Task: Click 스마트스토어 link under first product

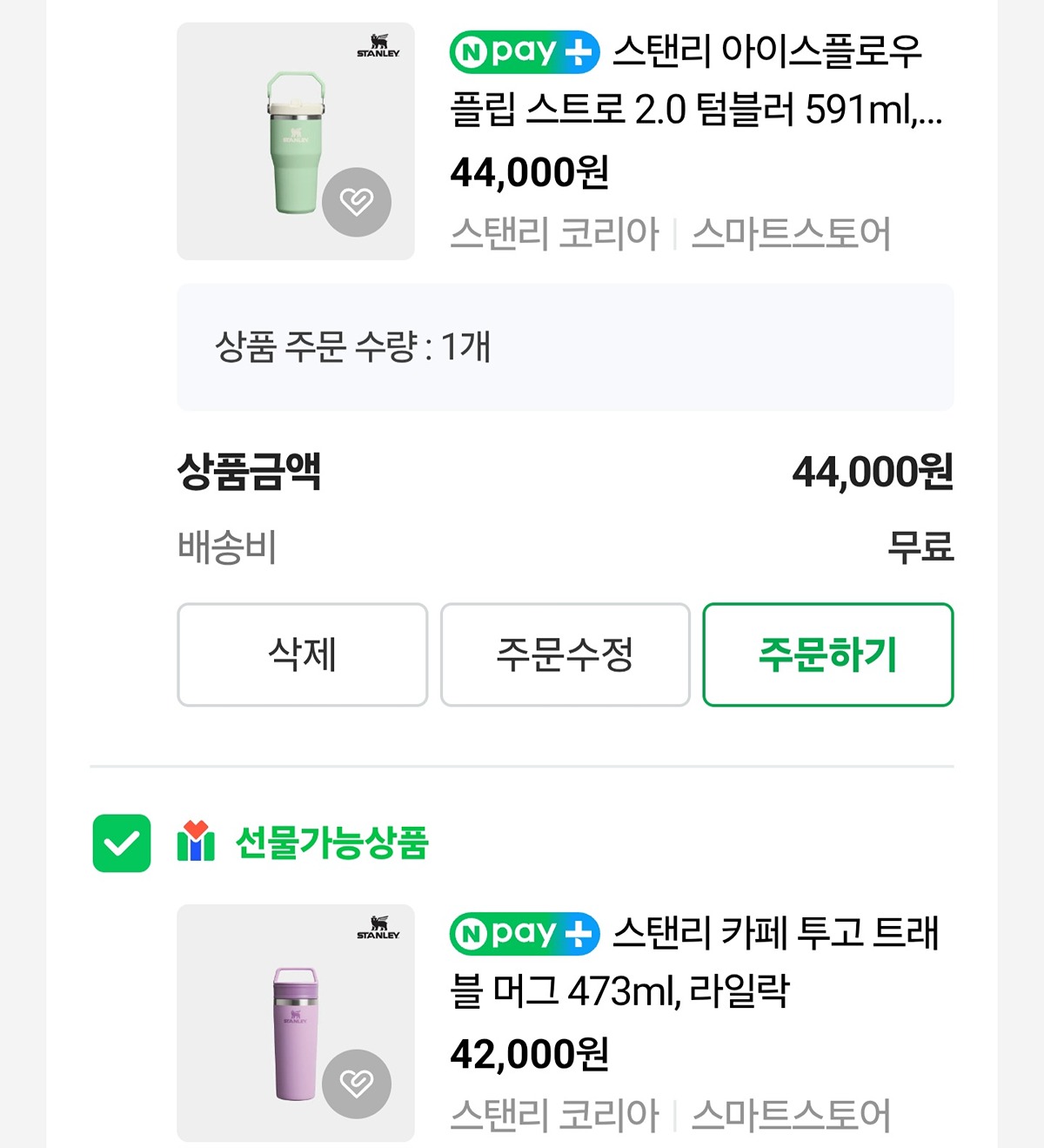Action: 791,234
